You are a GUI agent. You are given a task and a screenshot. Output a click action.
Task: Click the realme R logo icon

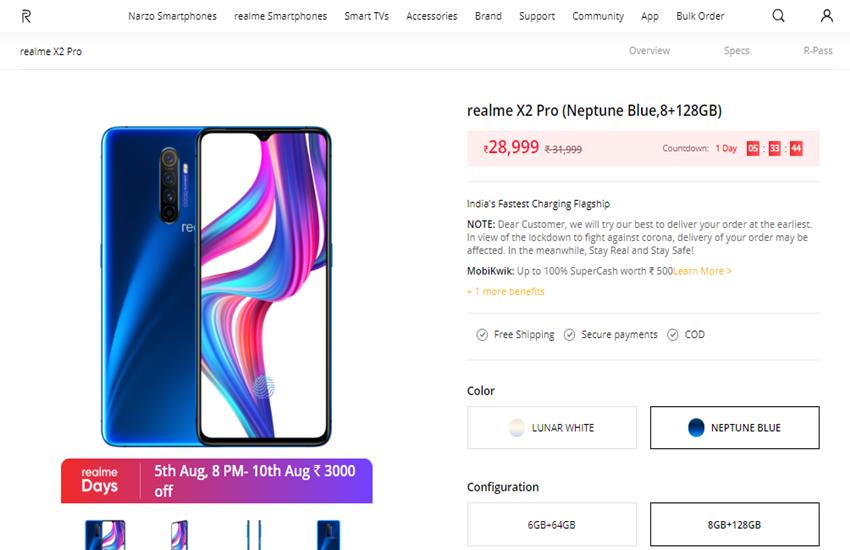click(x=26, y=16)
